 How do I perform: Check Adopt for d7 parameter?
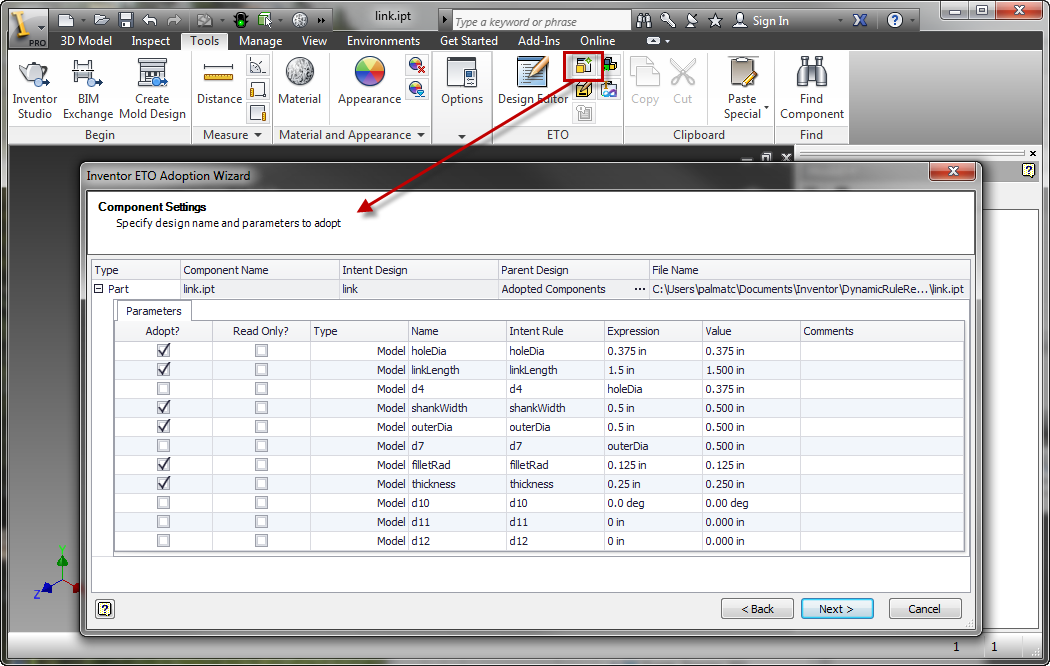tap(163, 445)
